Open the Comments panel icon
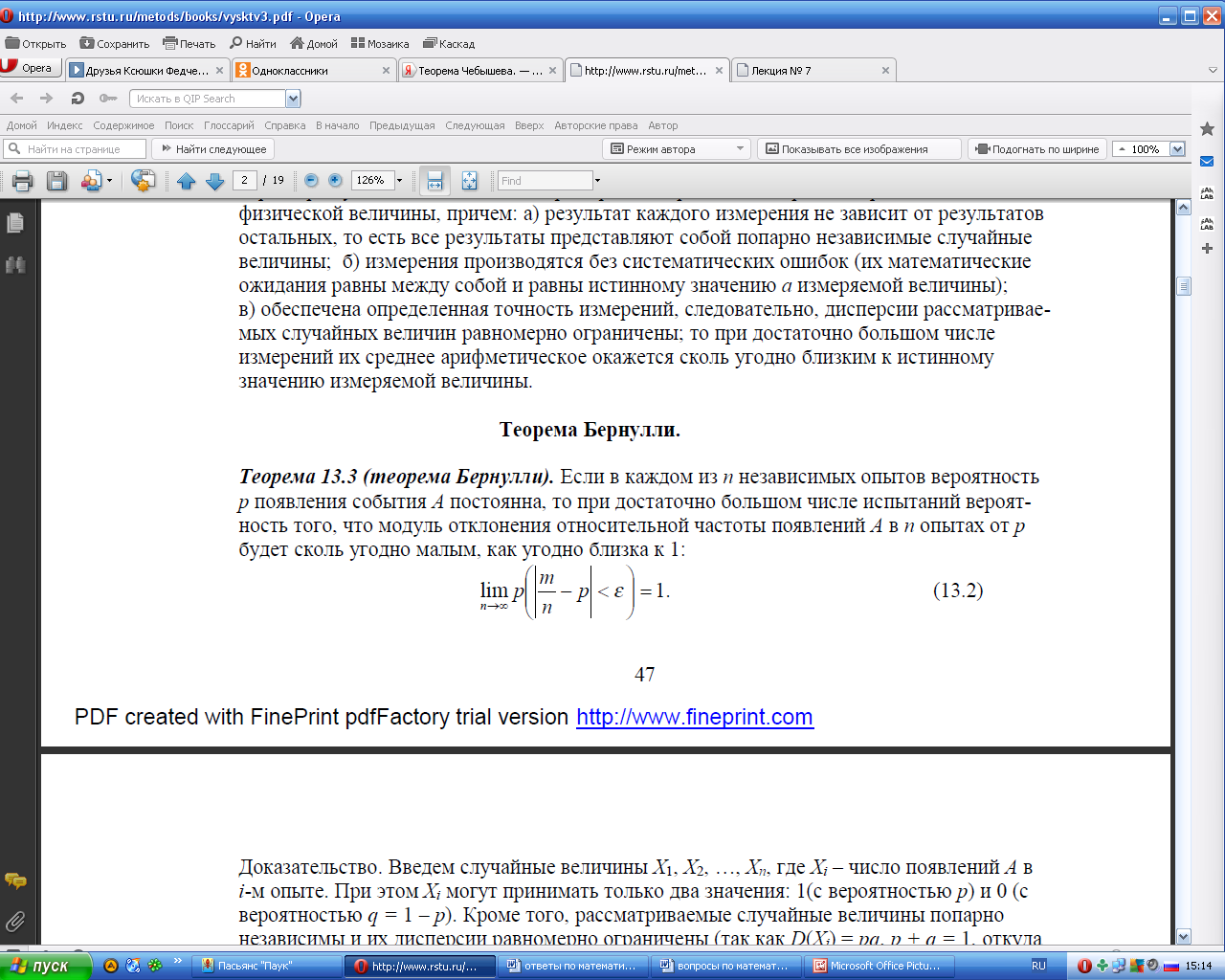This screenshot has height=980, width=1225. [15, 880]
